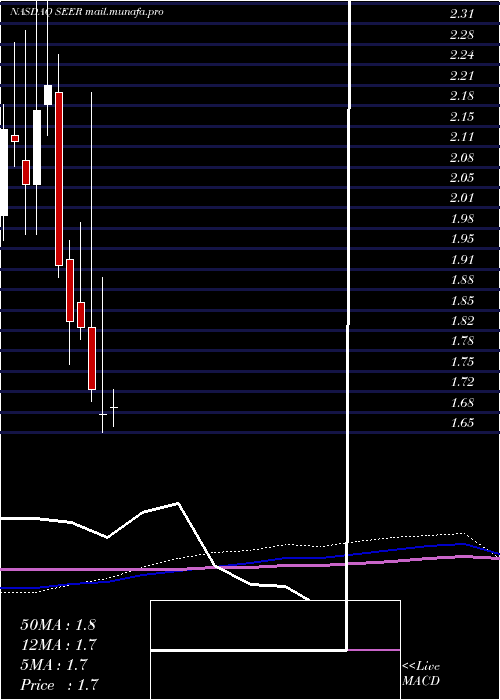Click the 1.75 price axis label
The width and height of the screenshot is (500, 700).
point(462,362)
